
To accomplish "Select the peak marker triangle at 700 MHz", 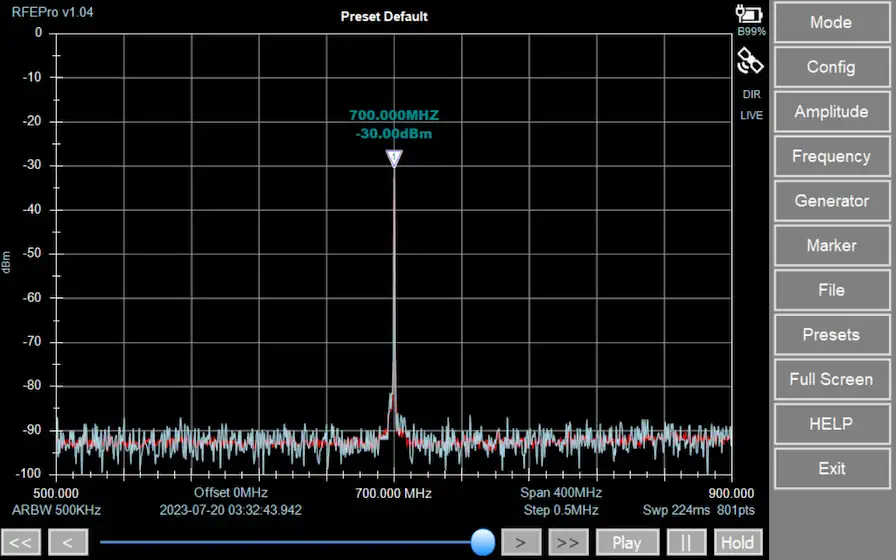I will click(x=394, y=158).
